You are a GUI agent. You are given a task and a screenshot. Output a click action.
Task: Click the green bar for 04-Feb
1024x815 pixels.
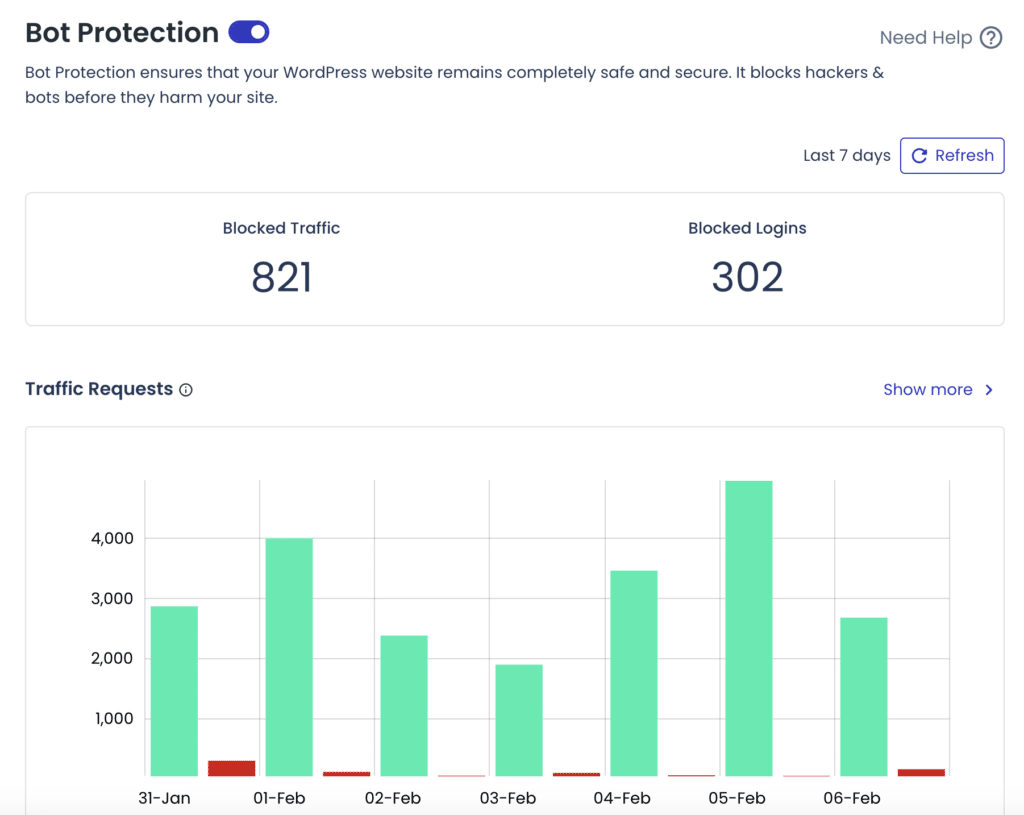pos(634,673)
